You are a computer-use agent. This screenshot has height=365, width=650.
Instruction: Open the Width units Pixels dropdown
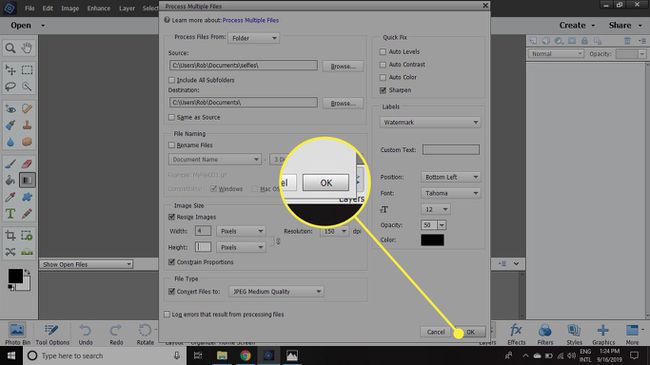[x=241, y=231]
